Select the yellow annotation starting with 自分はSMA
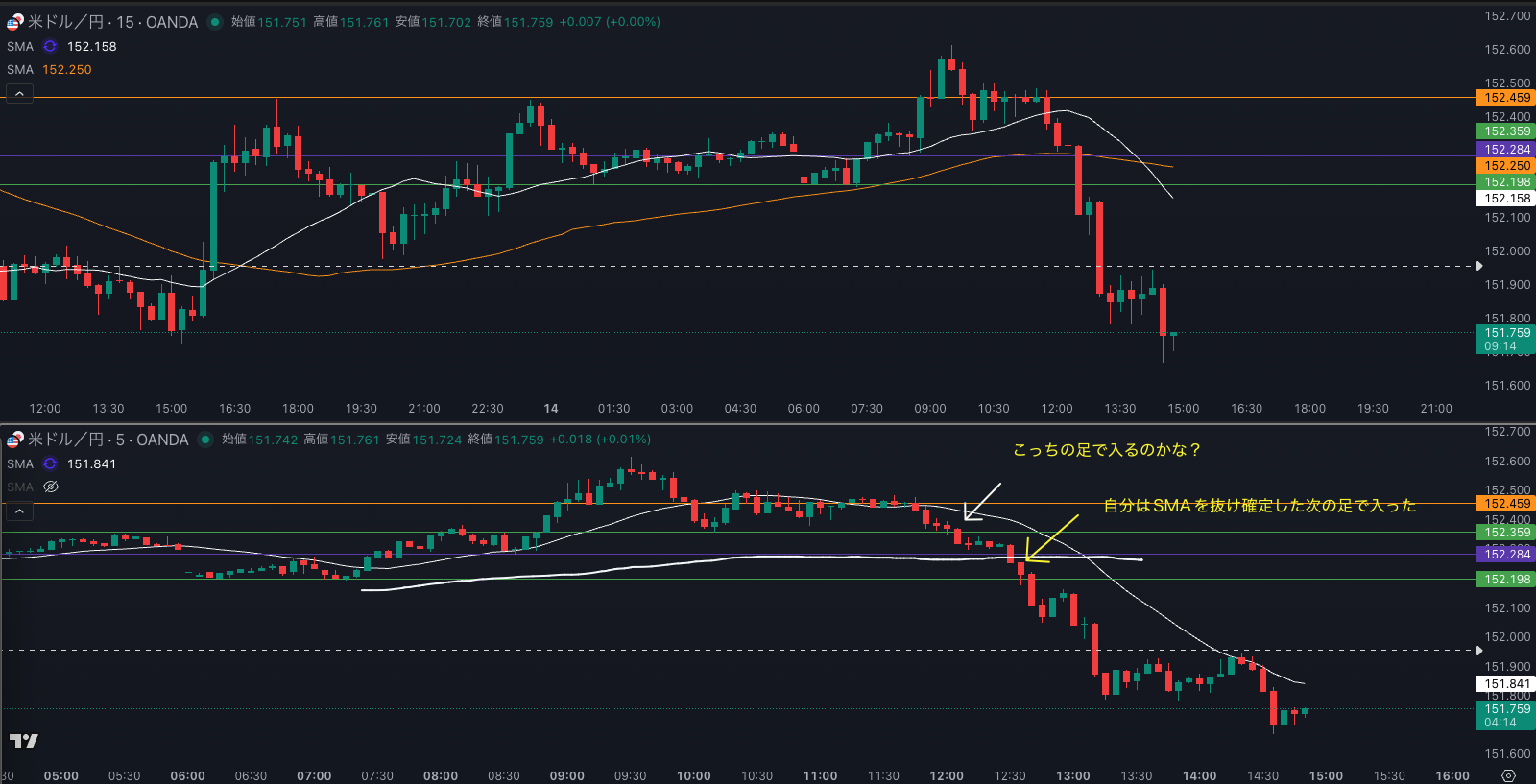Screen dimensions: 1536x784 pos(1259,506)
